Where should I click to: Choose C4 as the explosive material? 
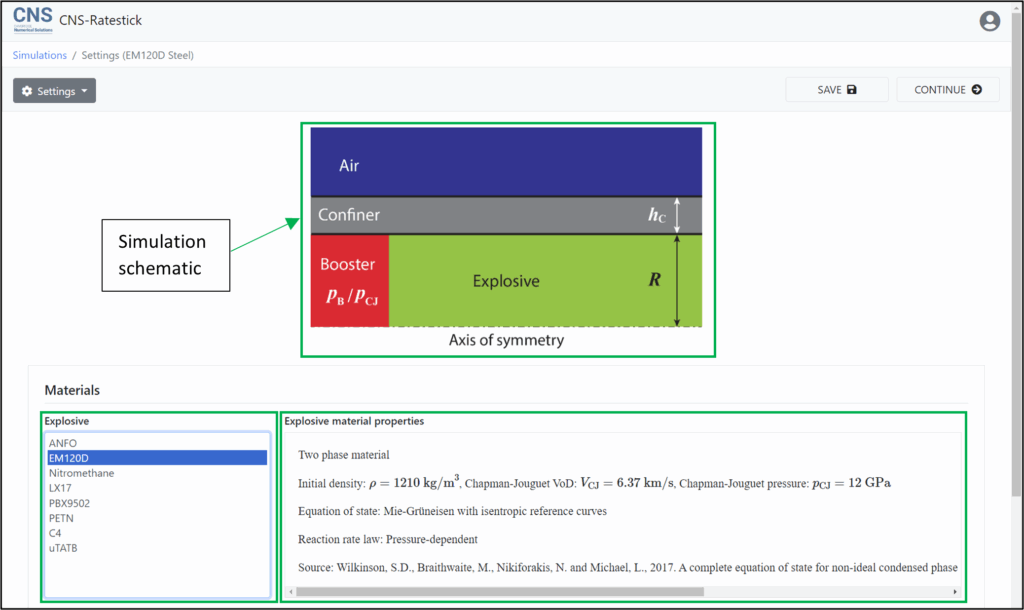tap(55, 533)
